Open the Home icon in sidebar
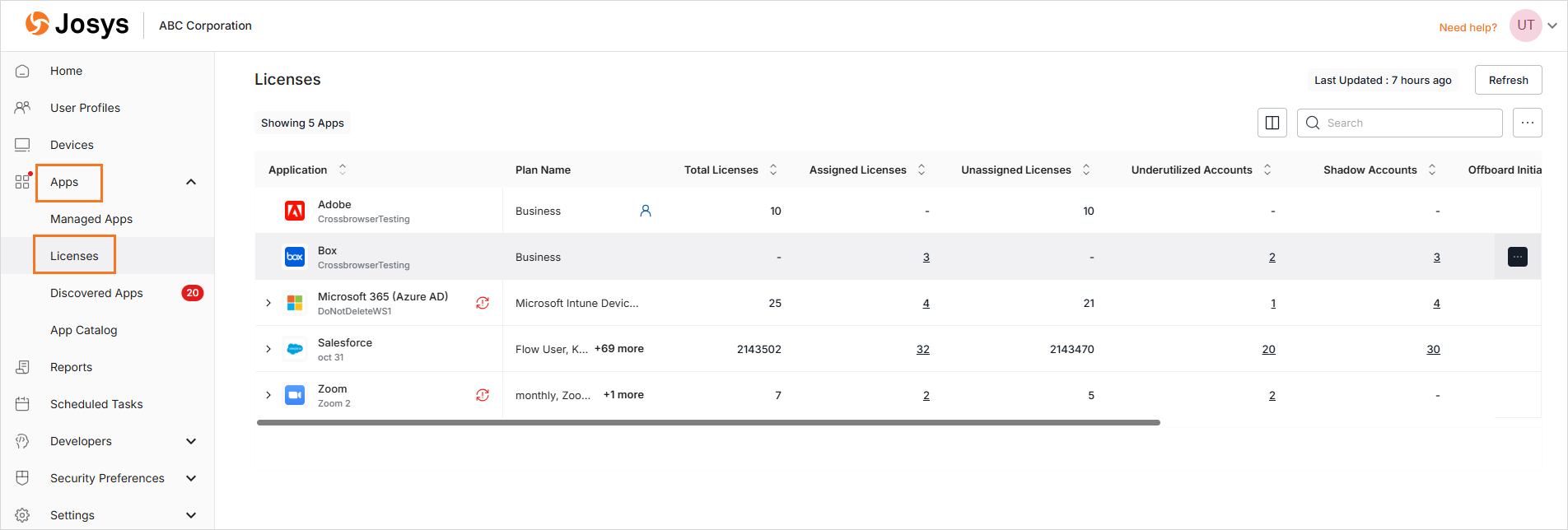 click(x=22, y=71)
